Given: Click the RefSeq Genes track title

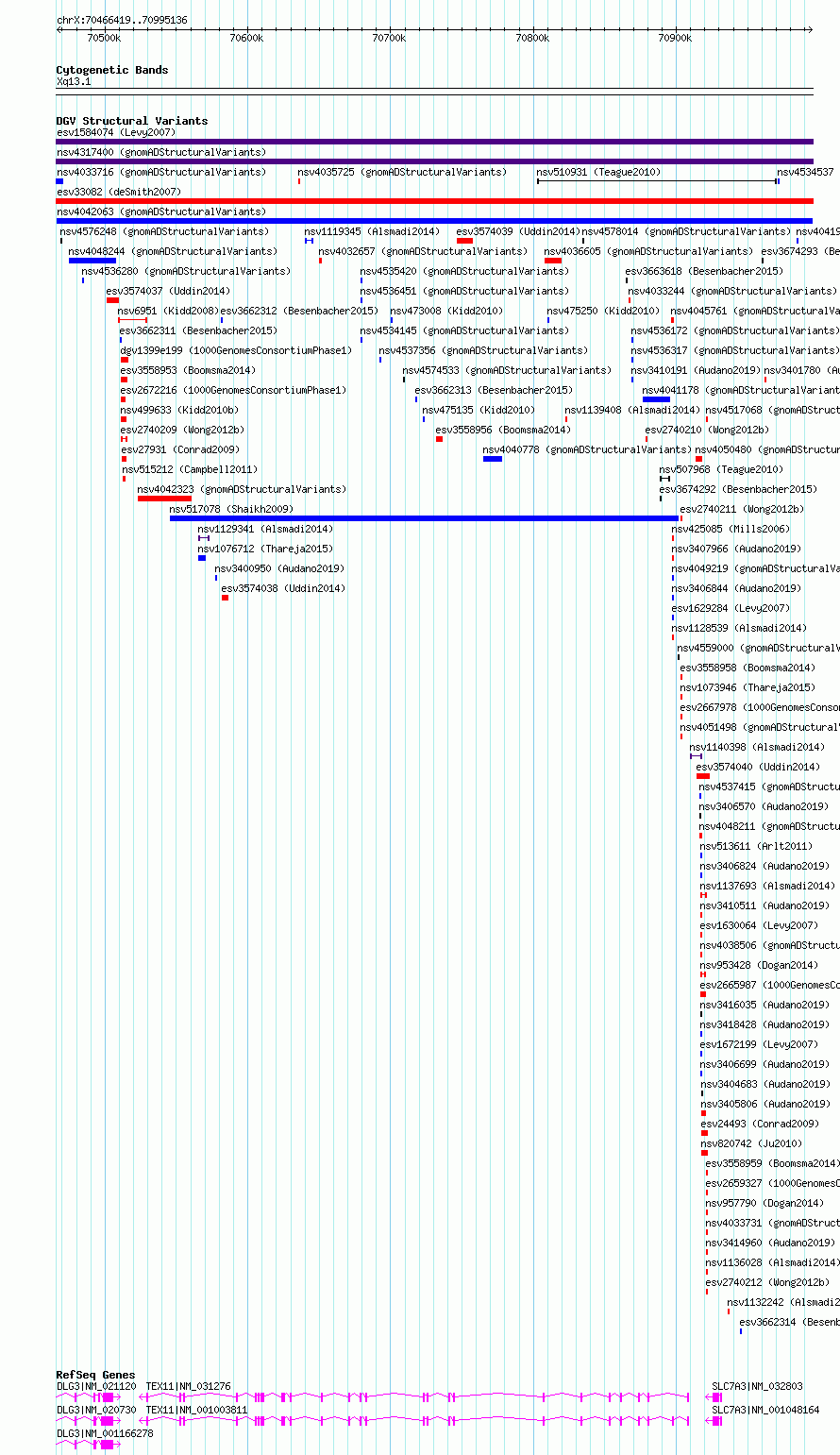Looking at the screenshot, I should coord(95,1375).
